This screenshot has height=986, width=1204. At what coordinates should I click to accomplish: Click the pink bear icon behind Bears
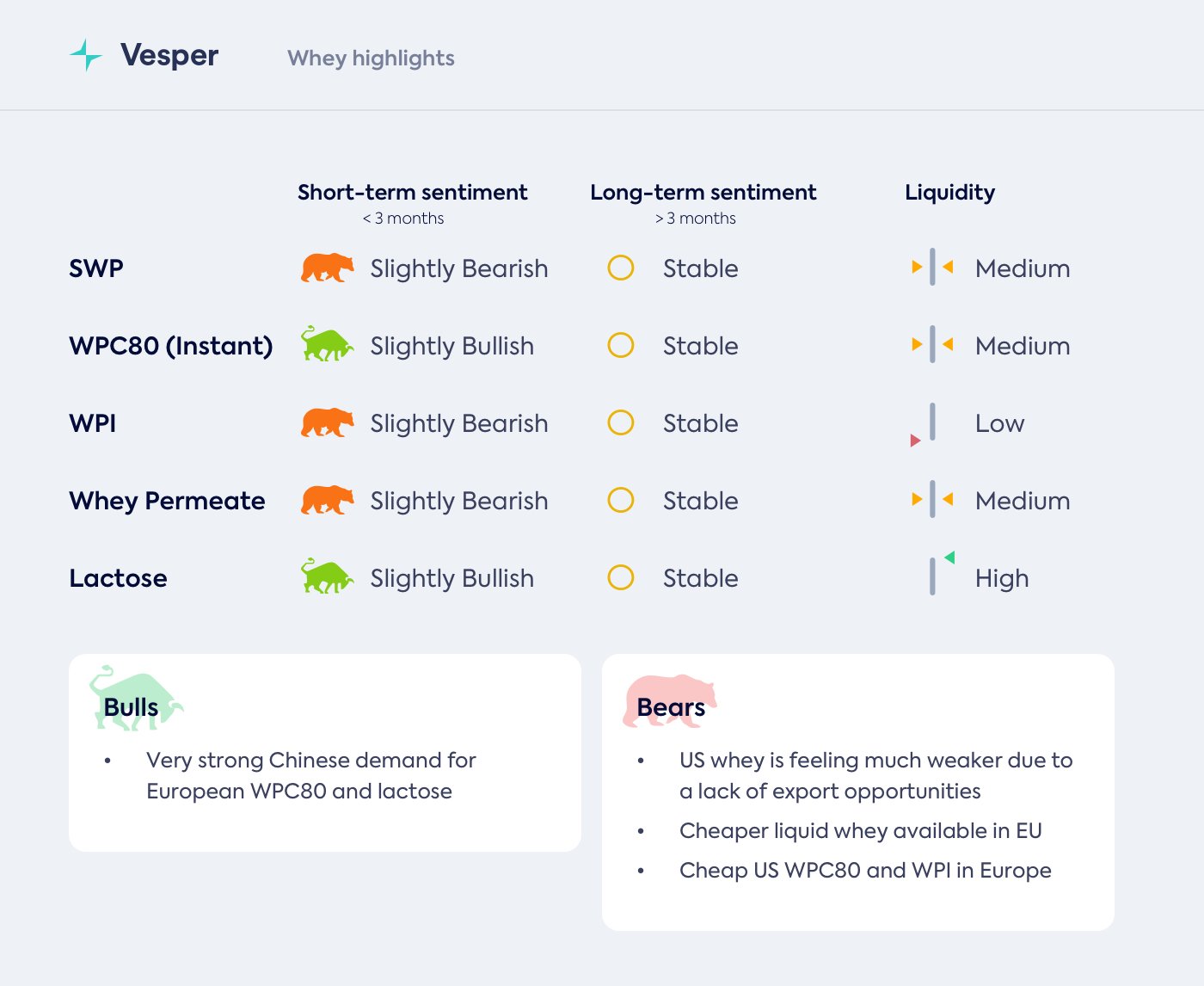click(x=669, y=700)
